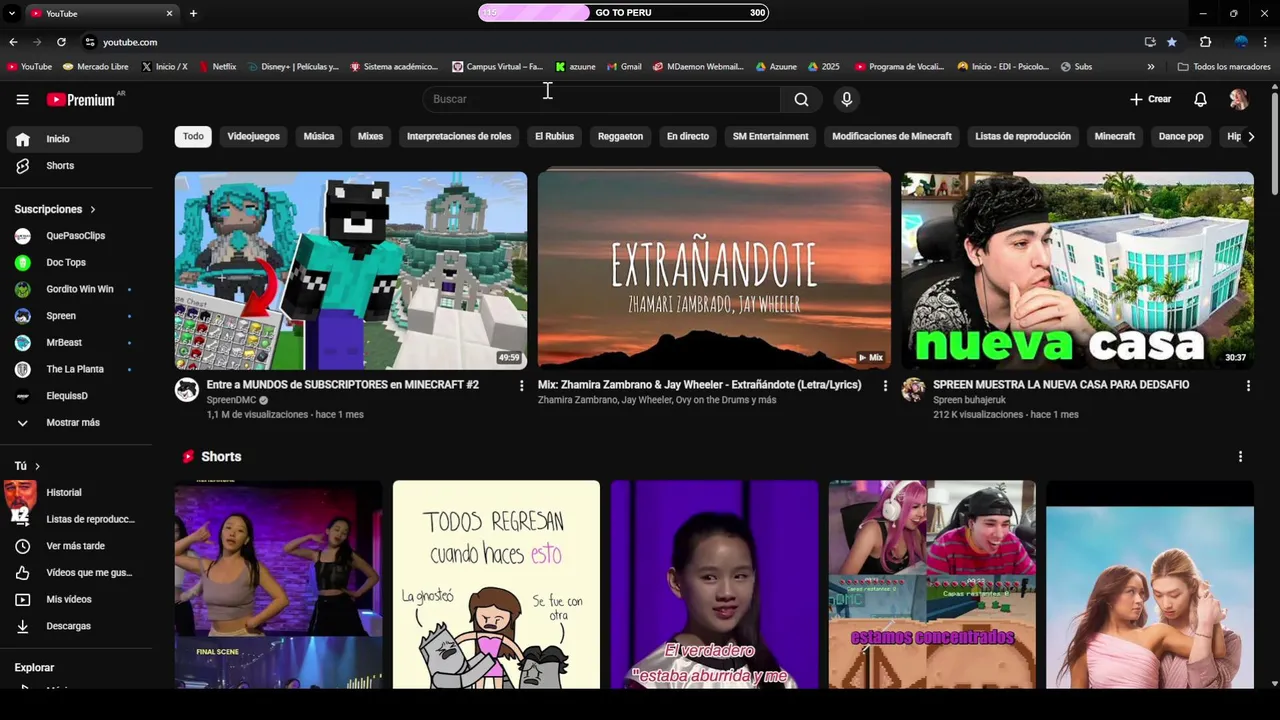Open the YouTube hamburger guide menu
This screenshot has width=1280, height=720.
pyautogui.click(x=22, y=99)
